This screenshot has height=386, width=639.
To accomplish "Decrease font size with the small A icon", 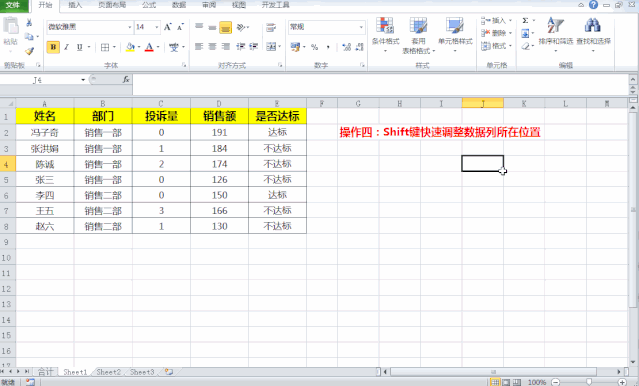I will pyautogui.click(x=180, y=27).
